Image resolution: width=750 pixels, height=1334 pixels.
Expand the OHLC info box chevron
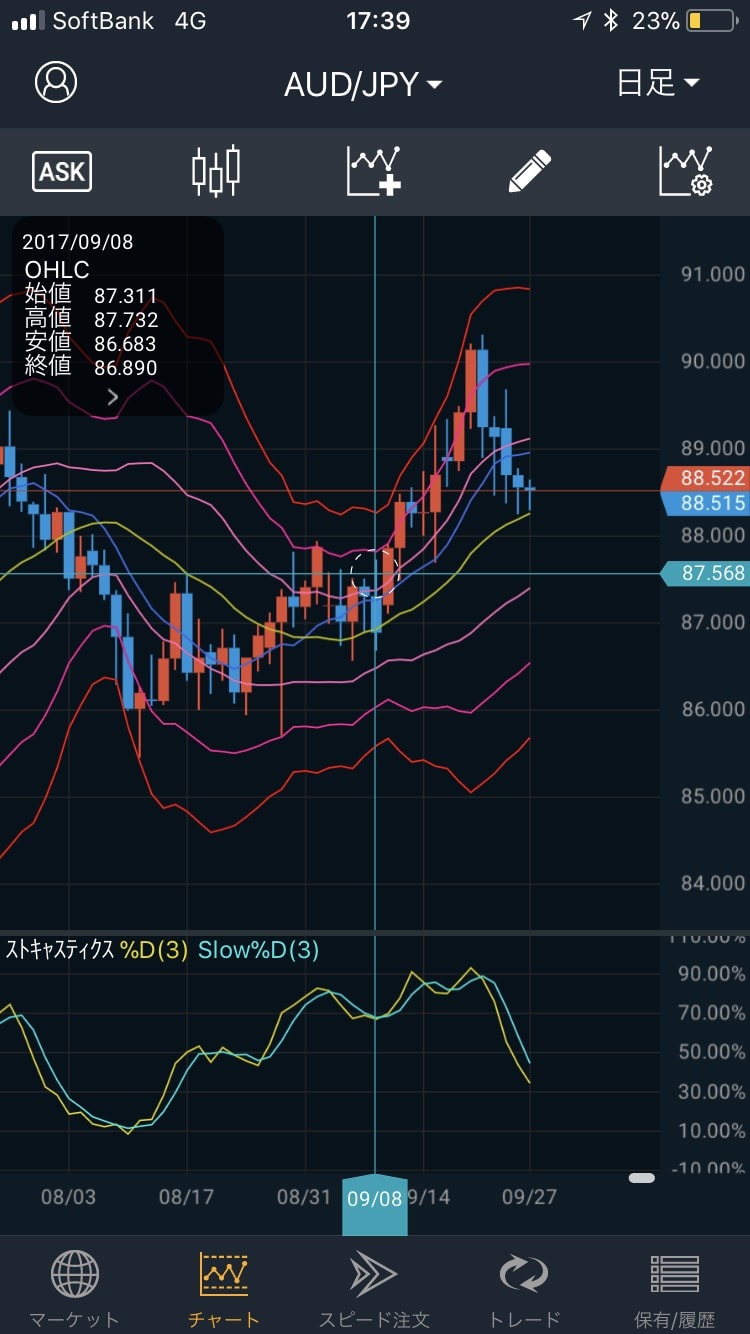[x=113, y=397]
